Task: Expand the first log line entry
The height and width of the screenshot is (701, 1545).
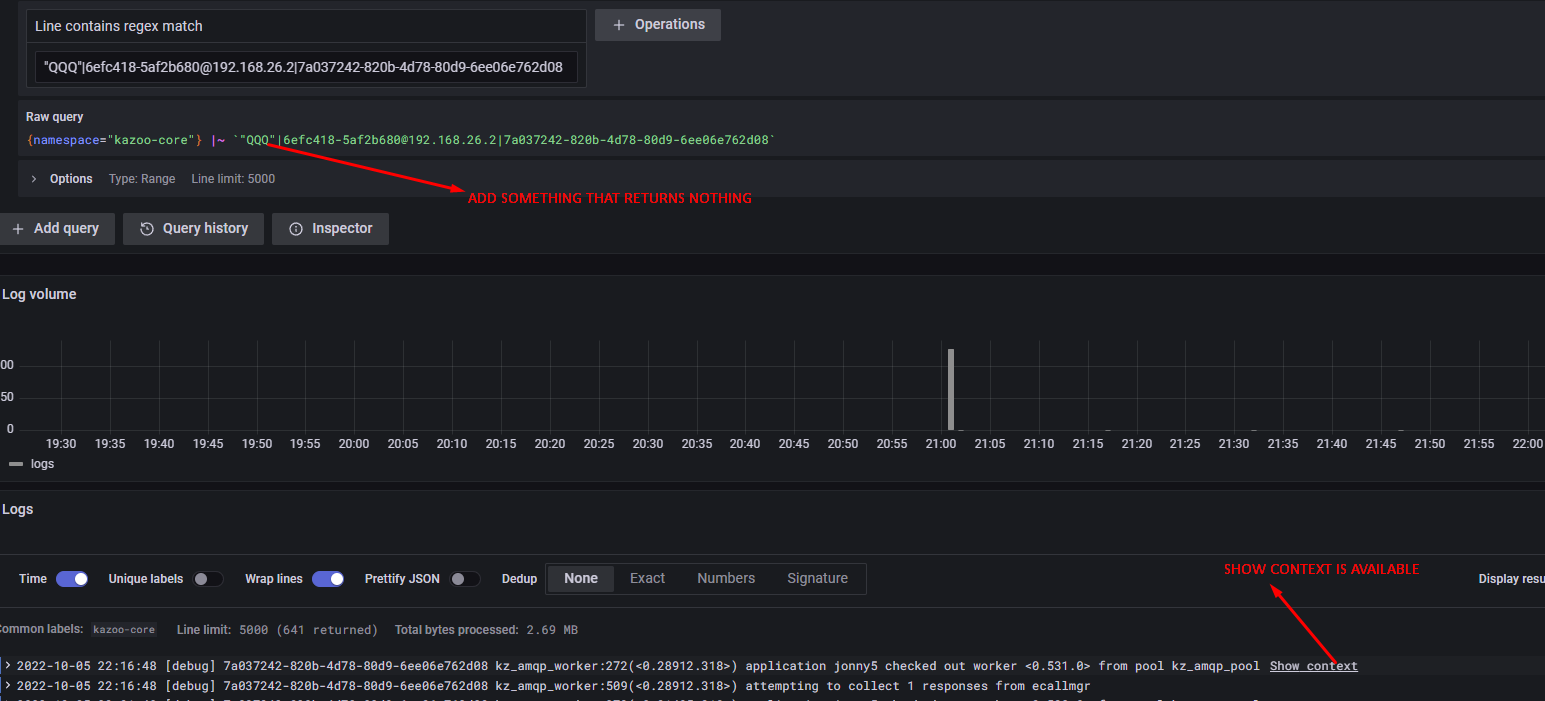Action: (8, 666)
